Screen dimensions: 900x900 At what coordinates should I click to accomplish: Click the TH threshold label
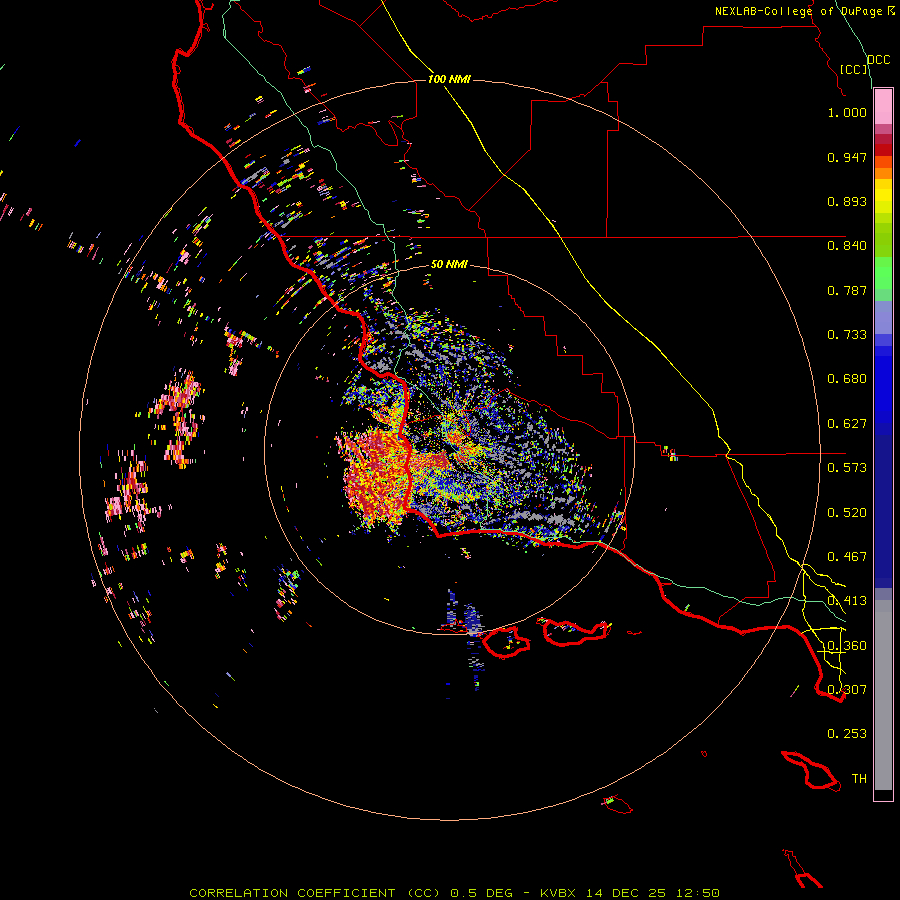[859, 778]
